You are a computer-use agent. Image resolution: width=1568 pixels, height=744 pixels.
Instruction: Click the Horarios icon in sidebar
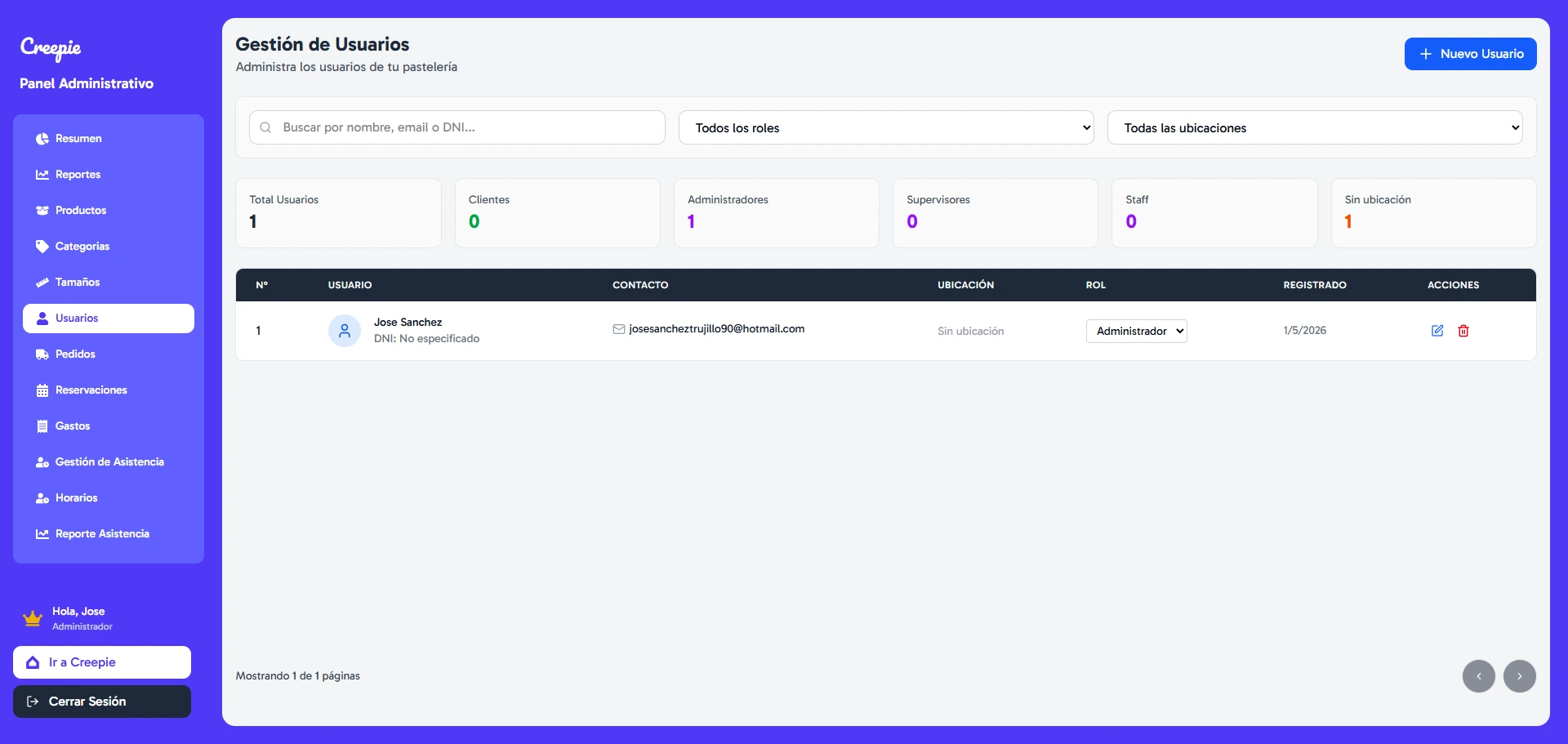pos(42,498)
